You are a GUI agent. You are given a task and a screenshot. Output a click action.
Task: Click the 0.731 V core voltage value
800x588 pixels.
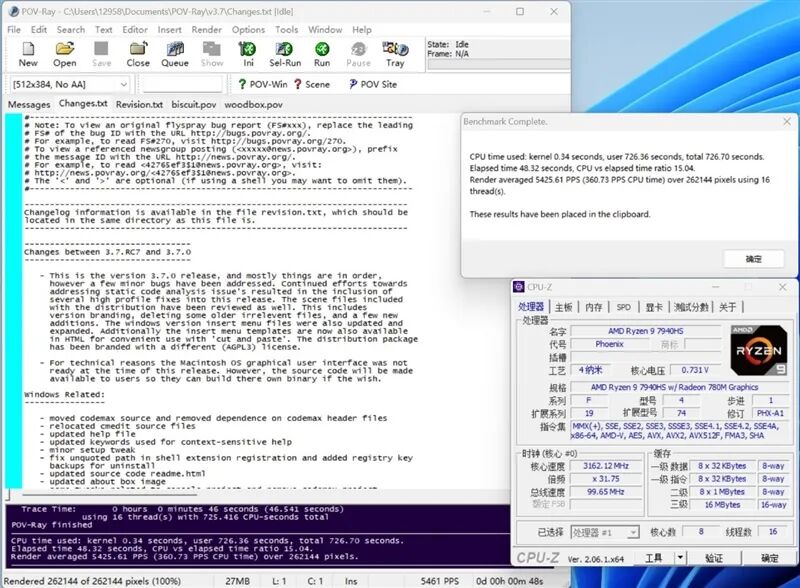pyautogui.click(x=694, y=370)
